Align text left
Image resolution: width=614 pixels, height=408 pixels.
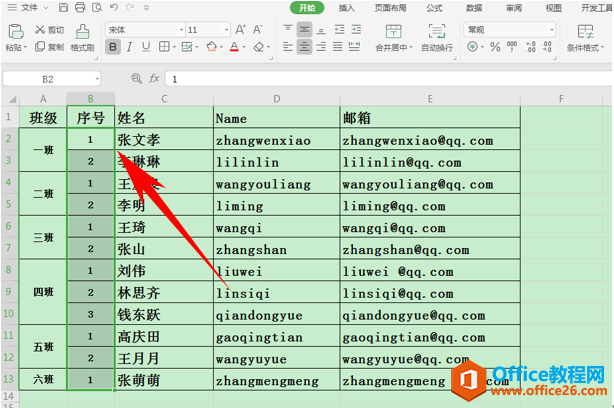click(288, 47)
